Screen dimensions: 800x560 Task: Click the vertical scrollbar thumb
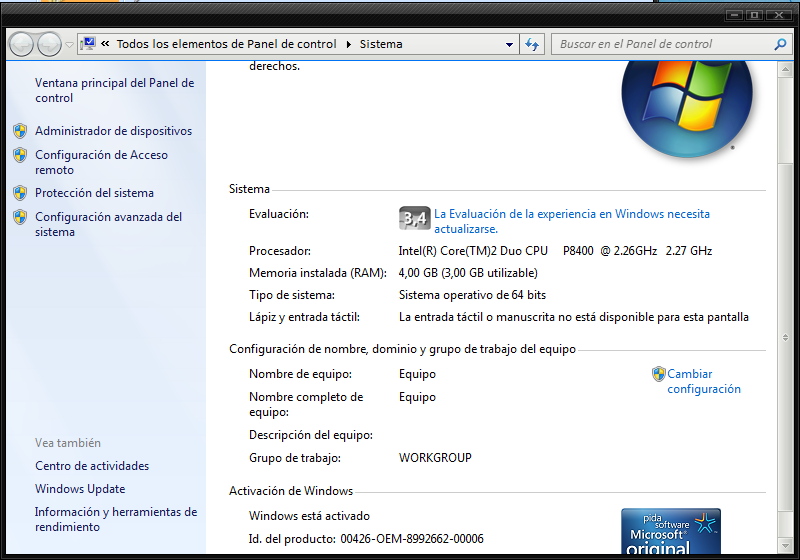(785, 337)
